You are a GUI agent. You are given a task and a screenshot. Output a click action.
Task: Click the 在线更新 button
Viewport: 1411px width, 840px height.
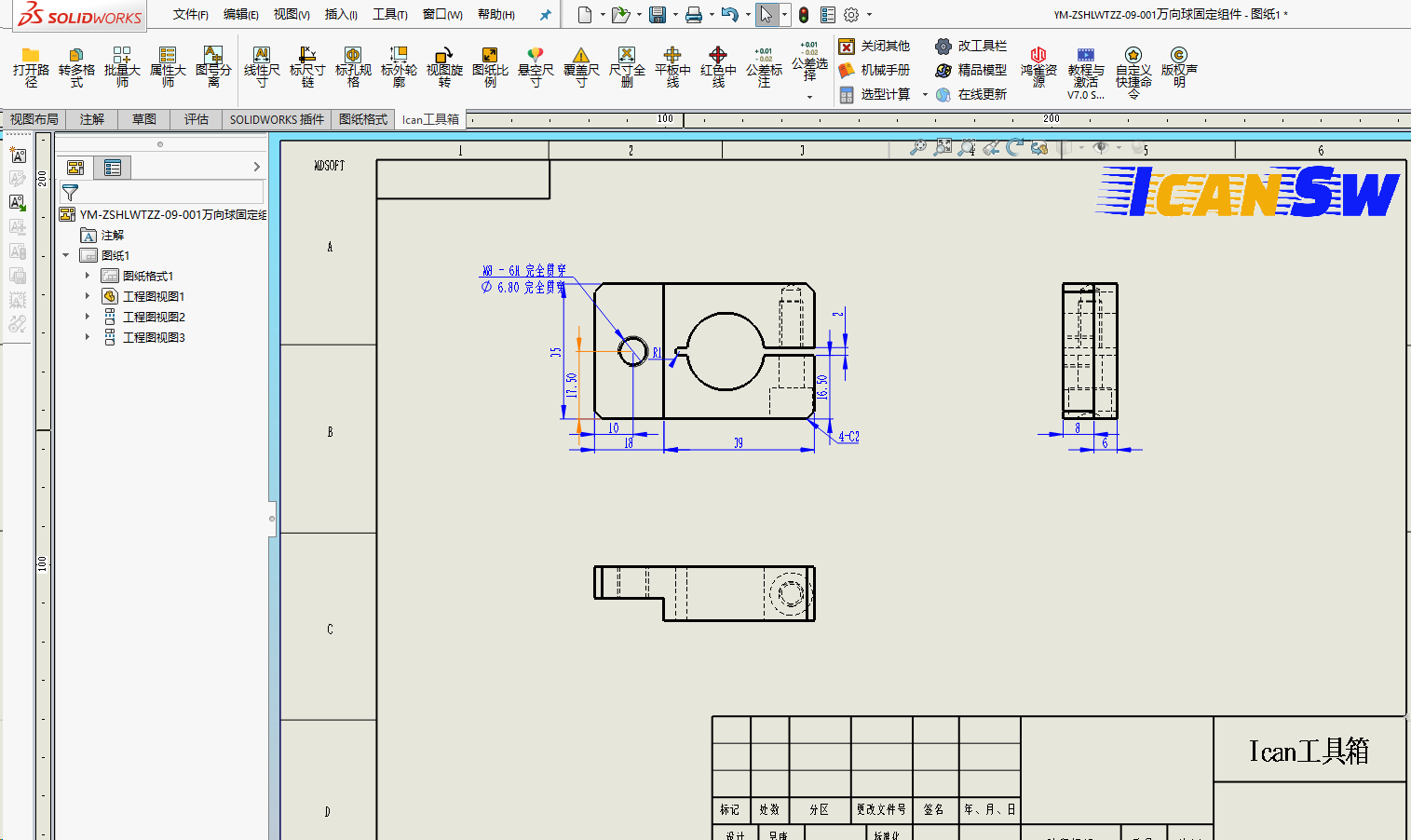click(971, 94)
